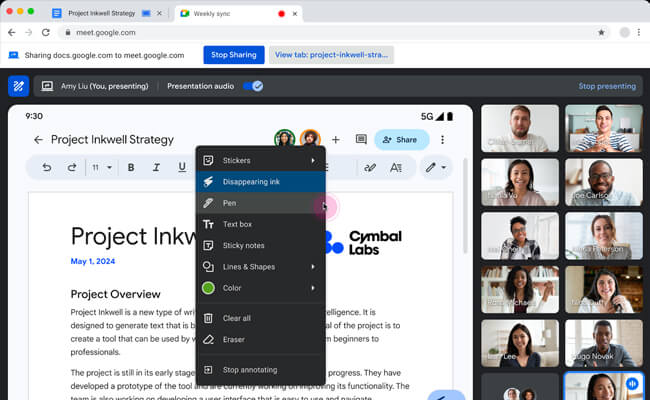
Task: Click the Cymbal Labs logo in the document
Action: (364, 242)
